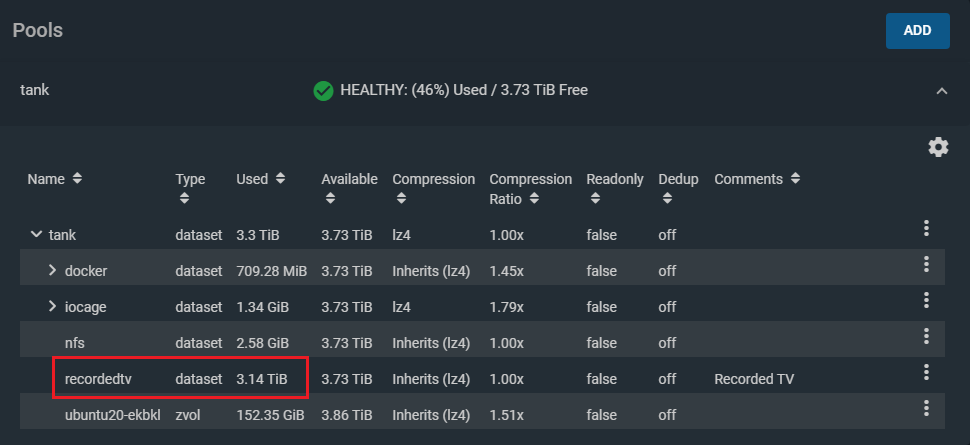Open the pool settings gear icon
This screenshot has width=970, height=445.
click(938, 147)
